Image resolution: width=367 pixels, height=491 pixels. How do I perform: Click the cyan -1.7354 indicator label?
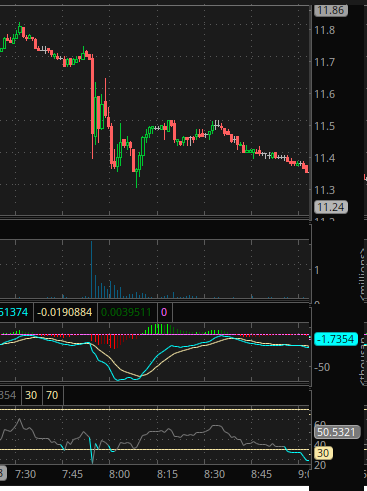pos(336,339)
